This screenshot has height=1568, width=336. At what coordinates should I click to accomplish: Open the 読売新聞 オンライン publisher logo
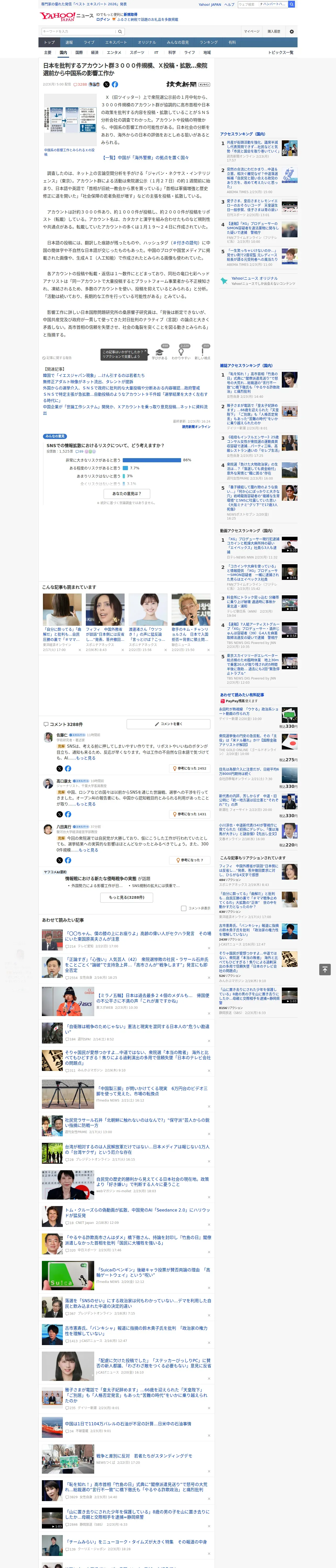[x=188, y=85]
